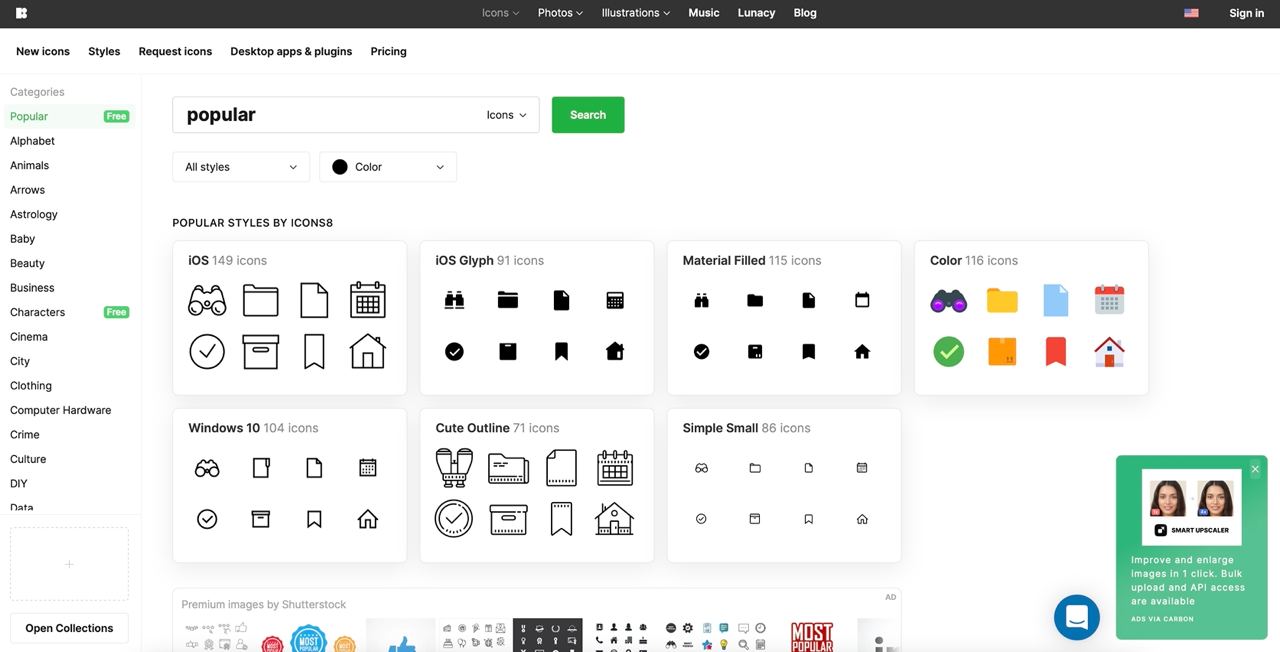Click the house icon in Color card
The width and height of the screenshot is (1280, 652).
coord(1109,351)
